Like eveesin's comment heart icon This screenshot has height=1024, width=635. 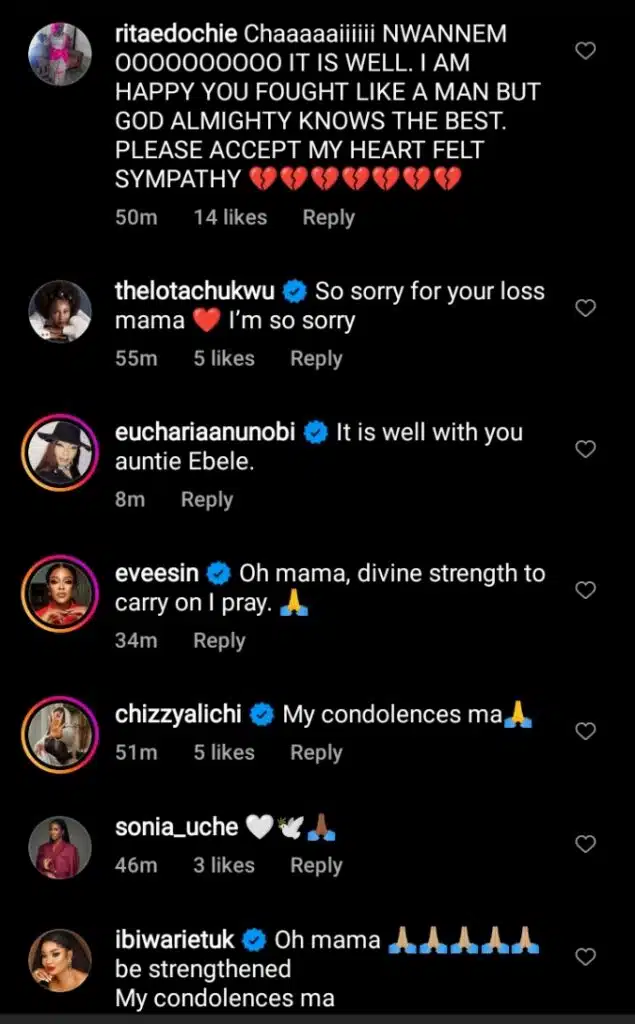click(586, 590)
